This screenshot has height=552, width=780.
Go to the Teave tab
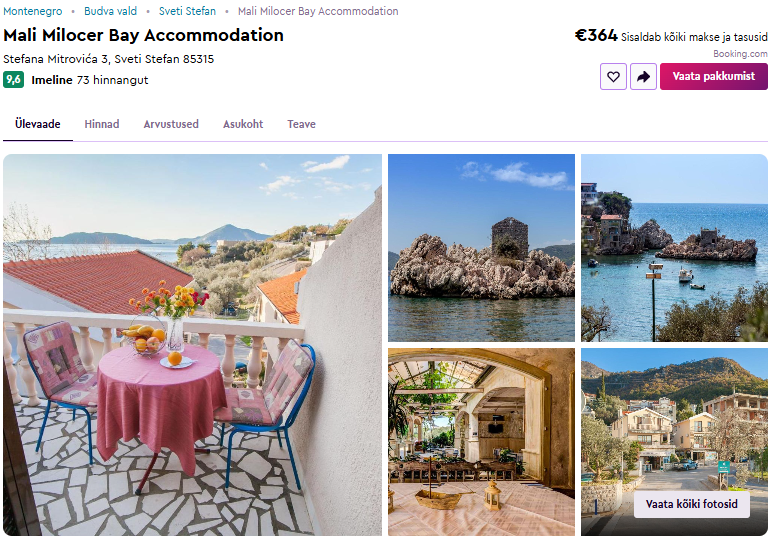(x=301, y=124)
